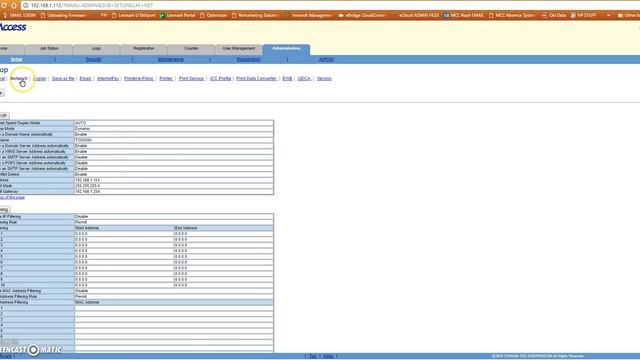Open the eBridge CloudConnect bookmark

click(362, 15)
